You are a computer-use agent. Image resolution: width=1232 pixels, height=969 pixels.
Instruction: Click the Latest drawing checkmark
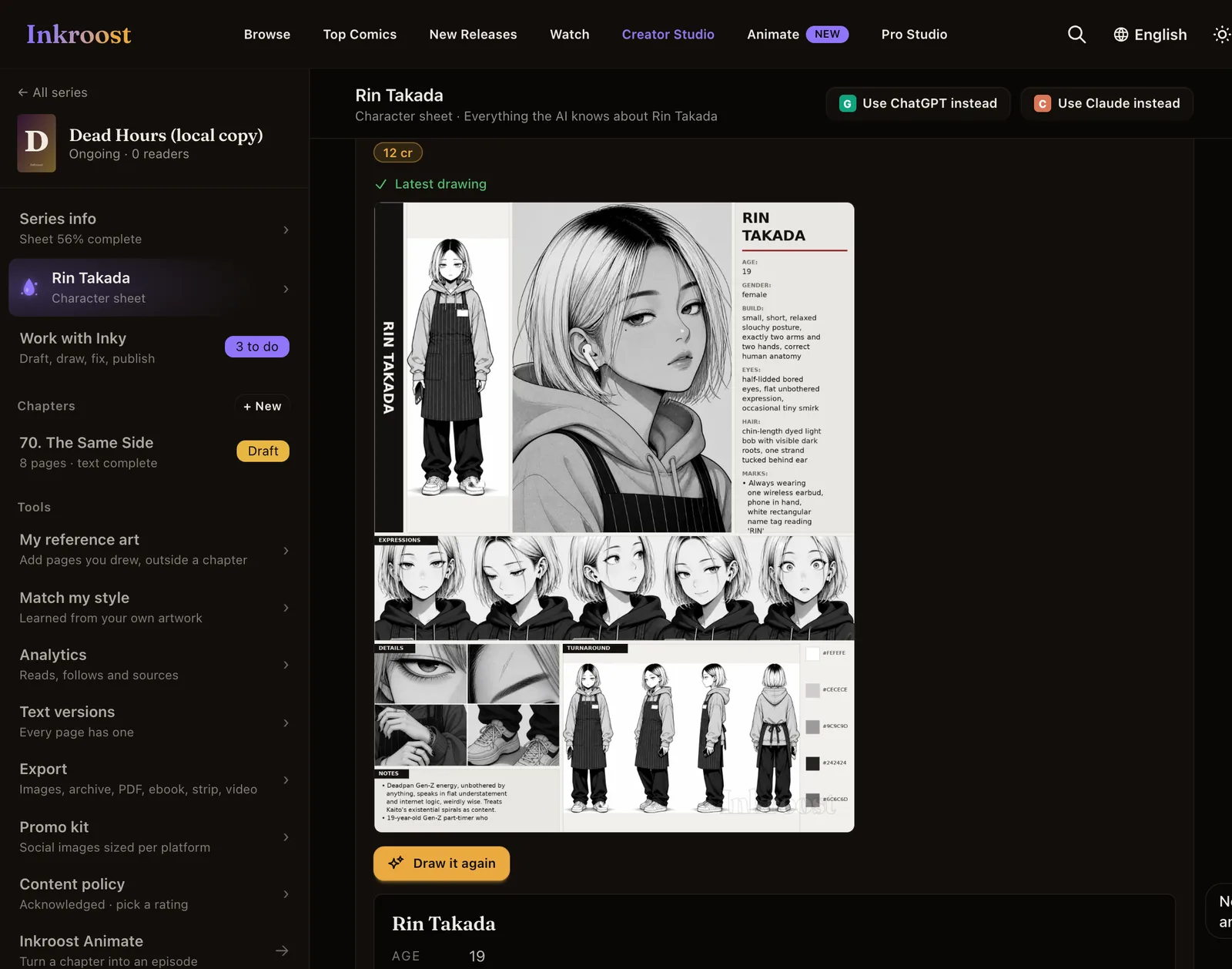380,184
